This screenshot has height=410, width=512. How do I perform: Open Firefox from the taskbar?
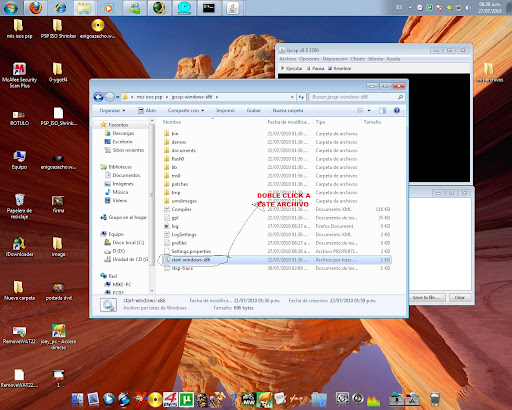(x=36, y=7)
